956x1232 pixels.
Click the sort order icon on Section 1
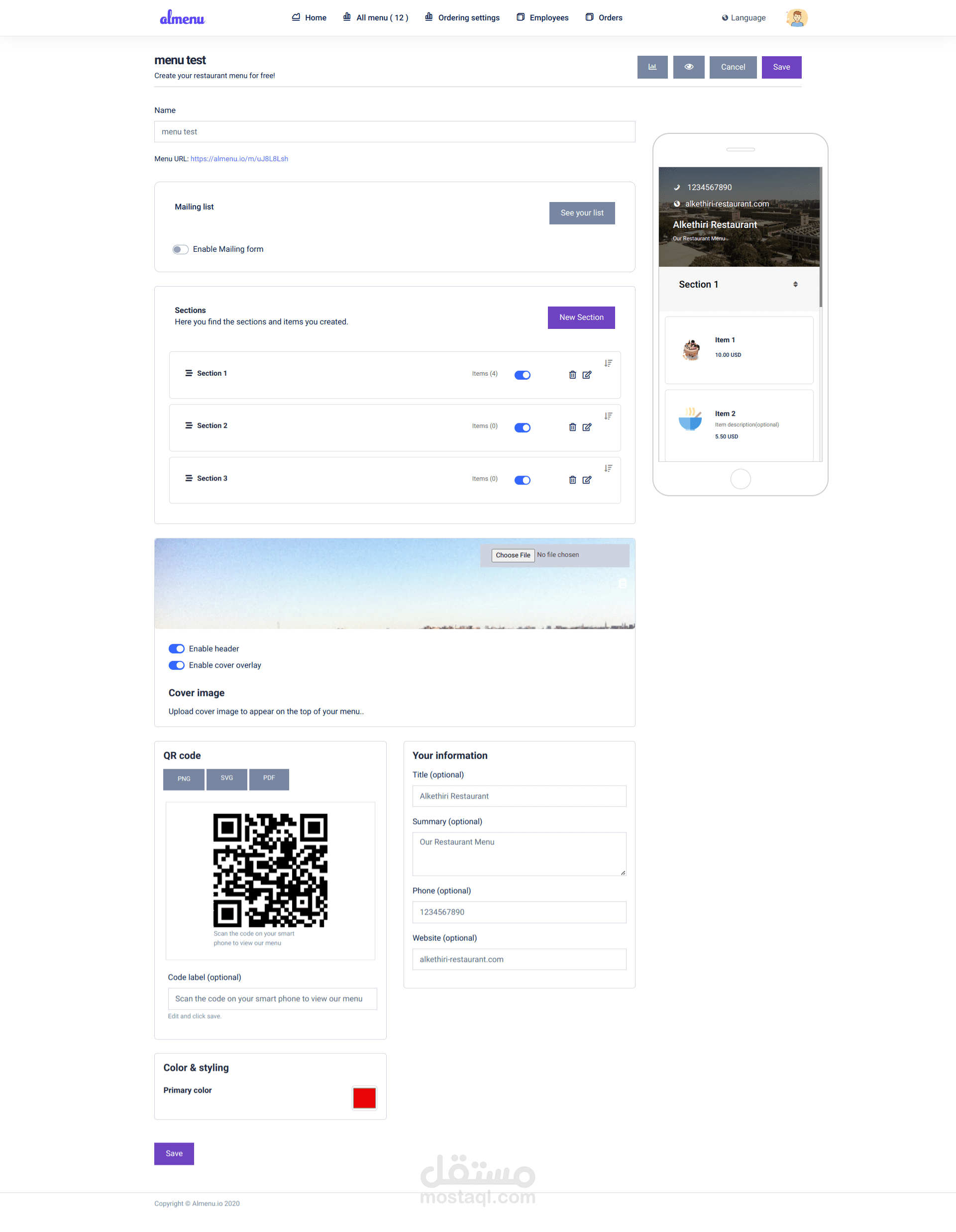click(x=608, y=363)
